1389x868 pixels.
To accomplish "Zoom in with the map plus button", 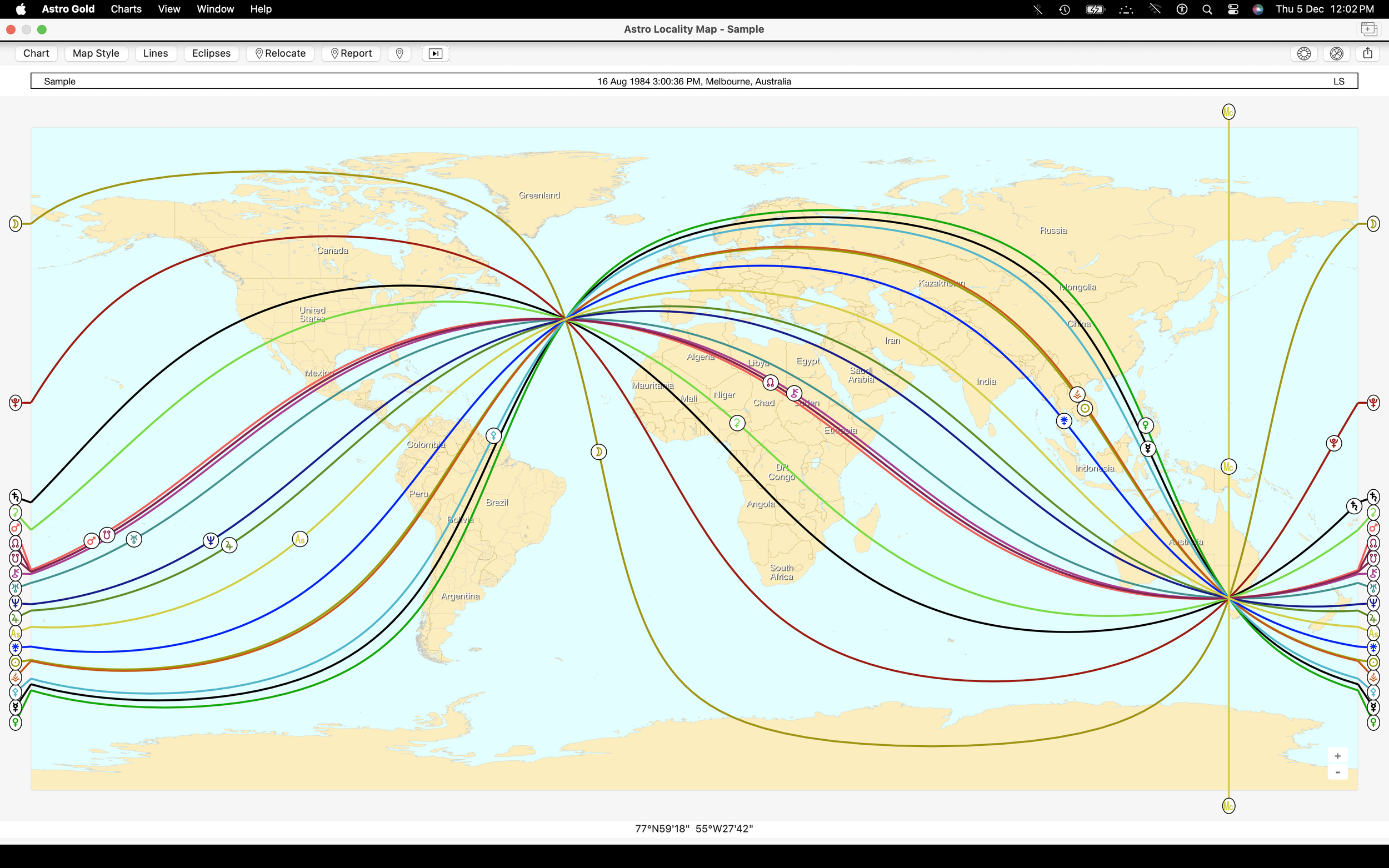I will 1337,755.
